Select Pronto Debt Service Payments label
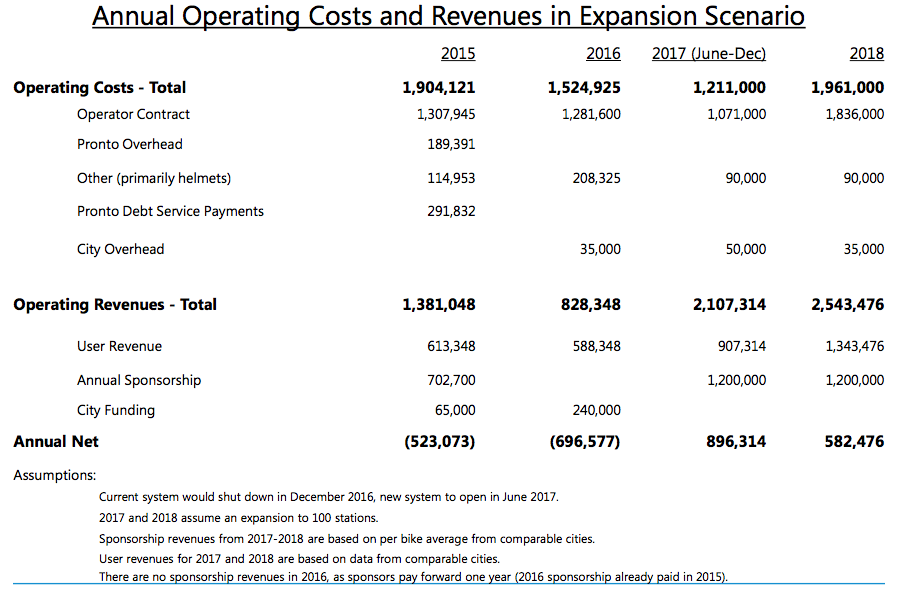This screenshot has width=901, height=590. pos(170,211)
